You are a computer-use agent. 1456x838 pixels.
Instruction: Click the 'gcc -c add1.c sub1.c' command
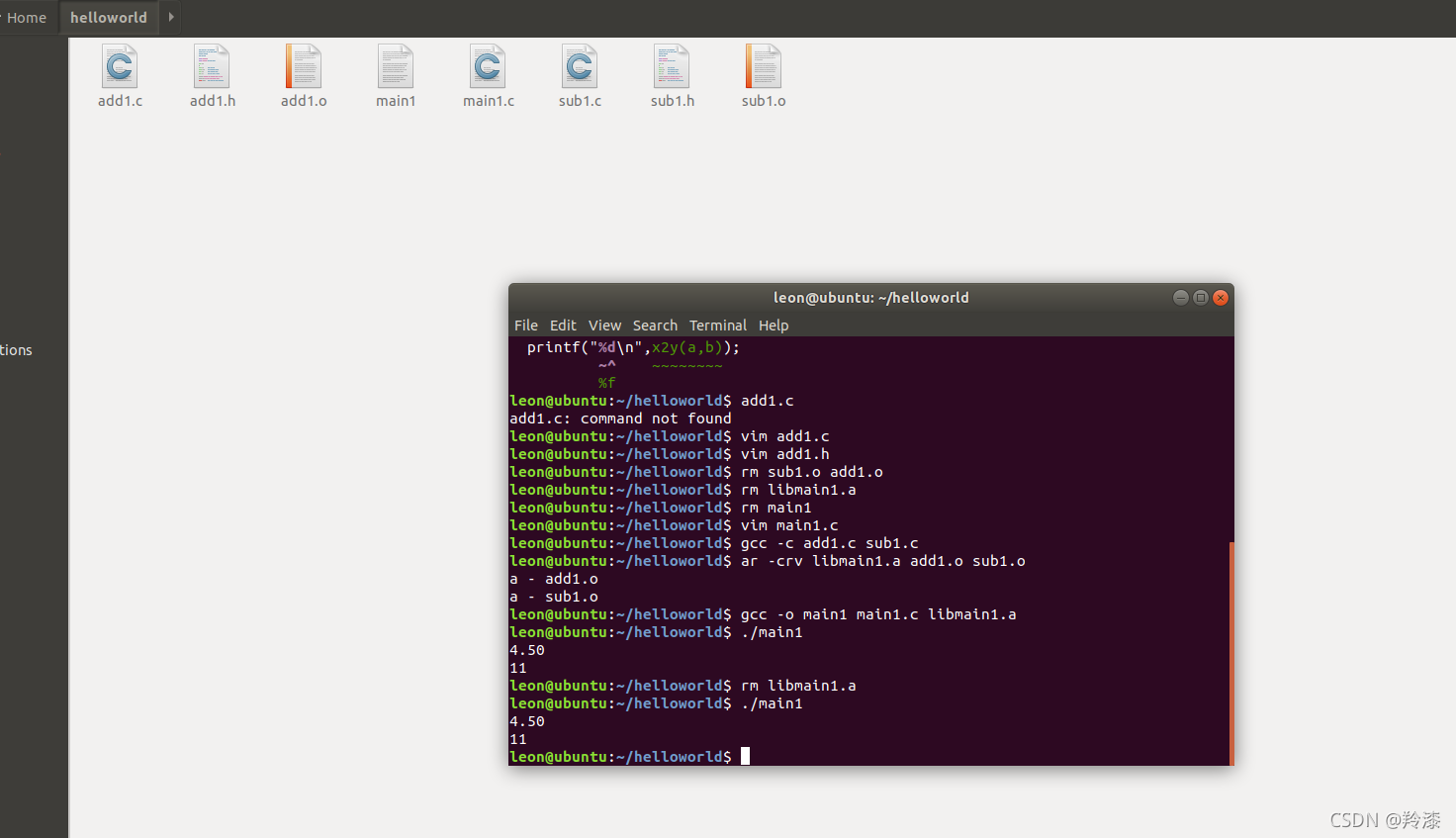point(829,543)
